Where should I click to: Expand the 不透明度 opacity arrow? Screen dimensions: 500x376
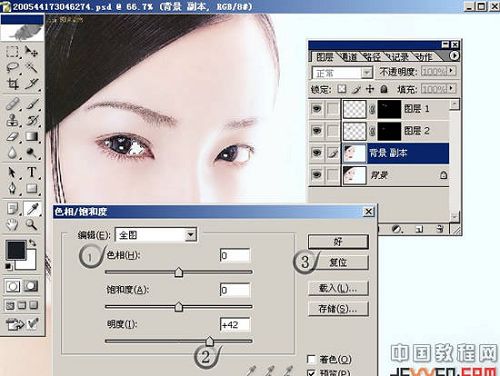(x=451, y=71)
